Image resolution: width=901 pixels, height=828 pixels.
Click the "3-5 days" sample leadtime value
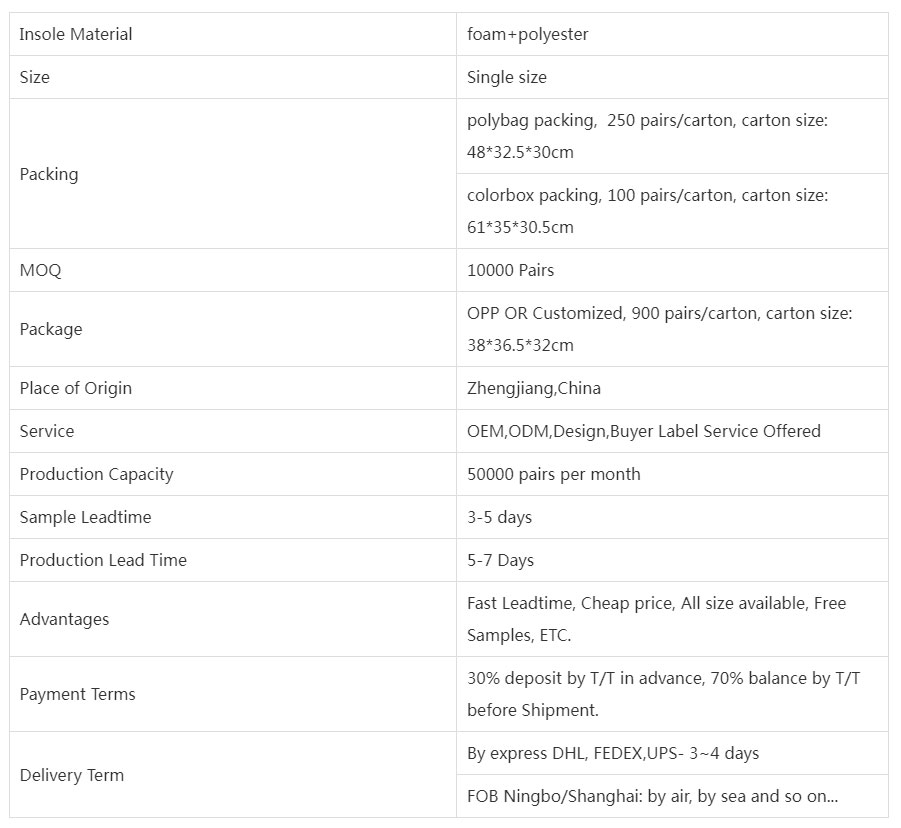pos(500,517)
